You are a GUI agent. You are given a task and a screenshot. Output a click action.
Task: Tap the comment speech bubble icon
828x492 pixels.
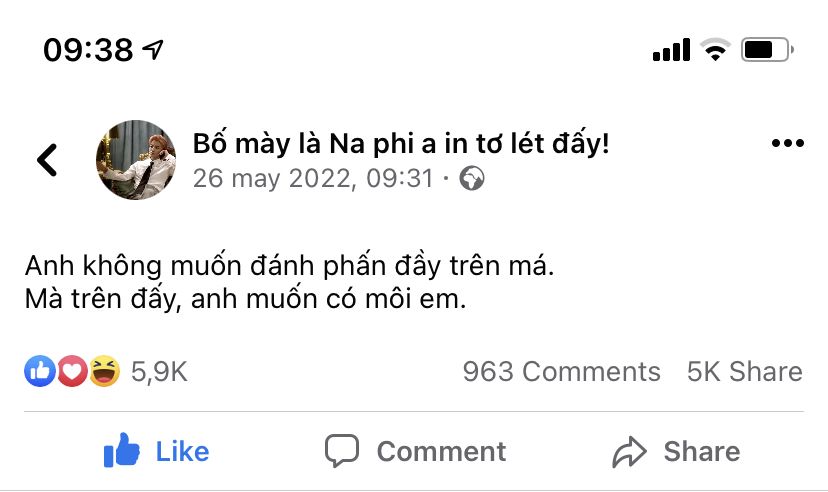click(x=342, y=451)
